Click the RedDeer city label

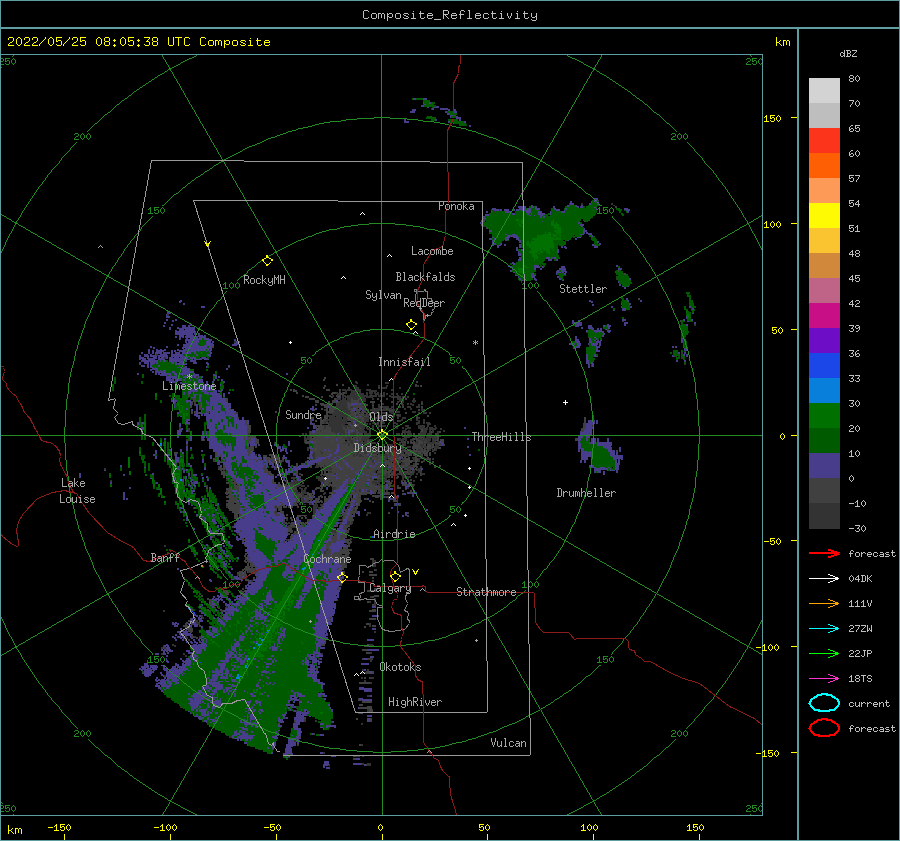click(x=424, y=303)
